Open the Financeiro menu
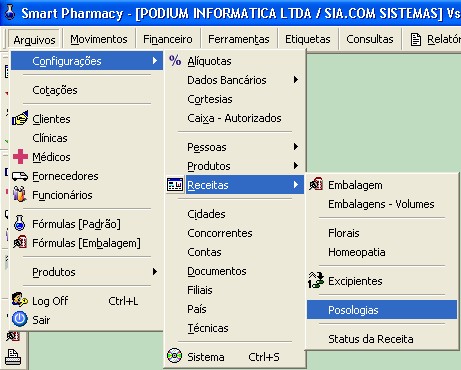Image resolution: width=461 pixels, height=370 pixels. (x=168, y=39)
